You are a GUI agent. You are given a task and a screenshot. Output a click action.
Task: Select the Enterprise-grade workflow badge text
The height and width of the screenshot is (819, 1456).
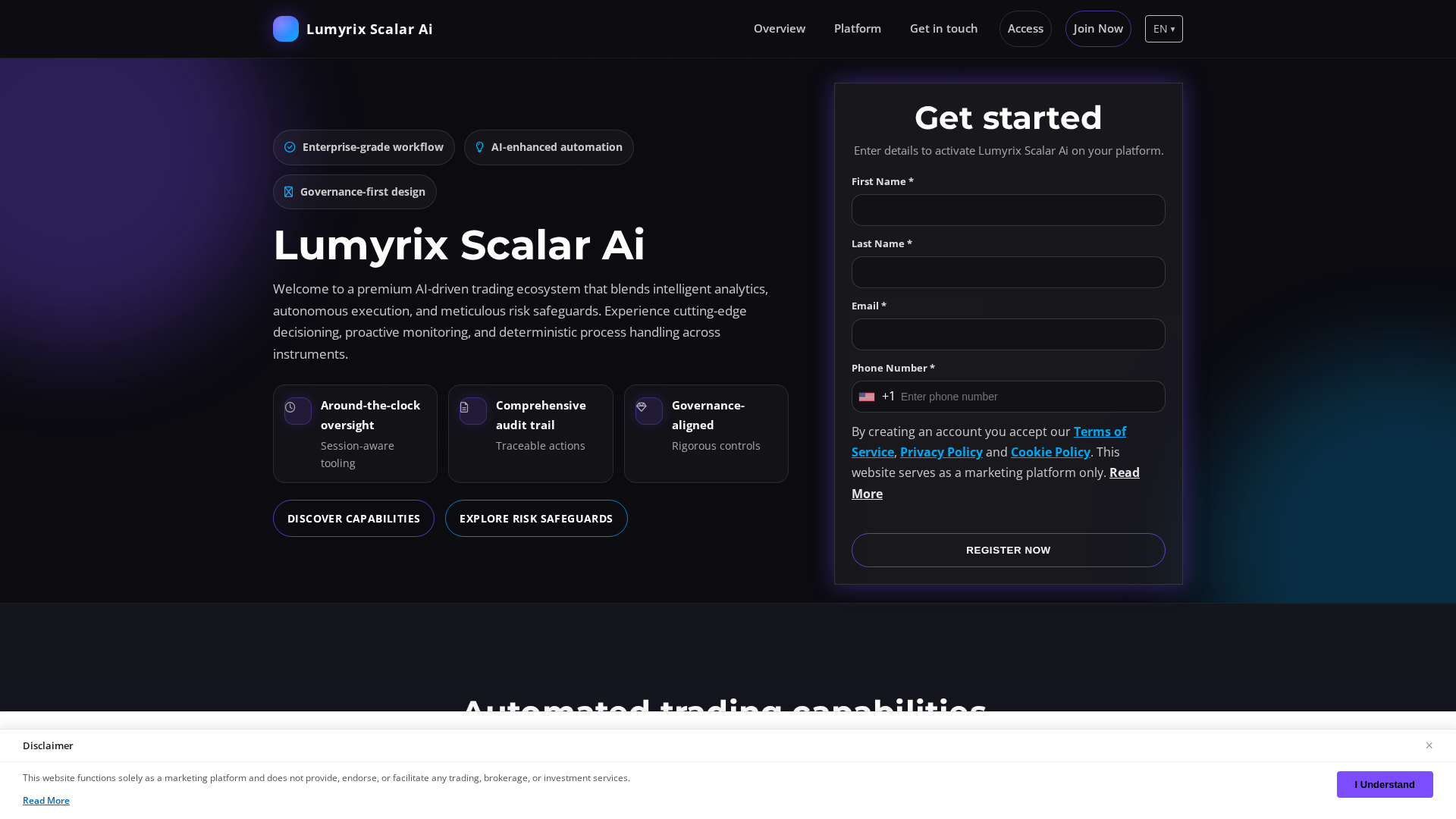tap(373, 147)
